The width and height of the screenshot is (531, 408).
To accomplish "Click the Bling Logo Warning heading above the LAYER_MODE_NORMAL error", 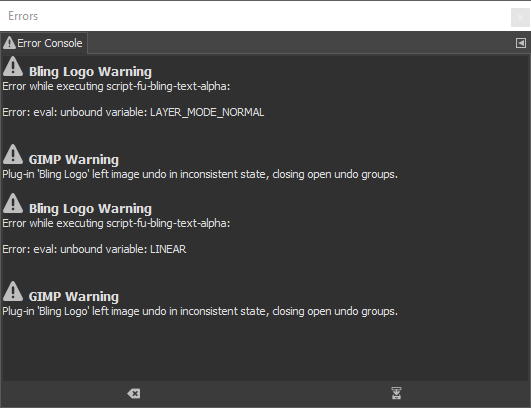I will (x=90, y=71).
